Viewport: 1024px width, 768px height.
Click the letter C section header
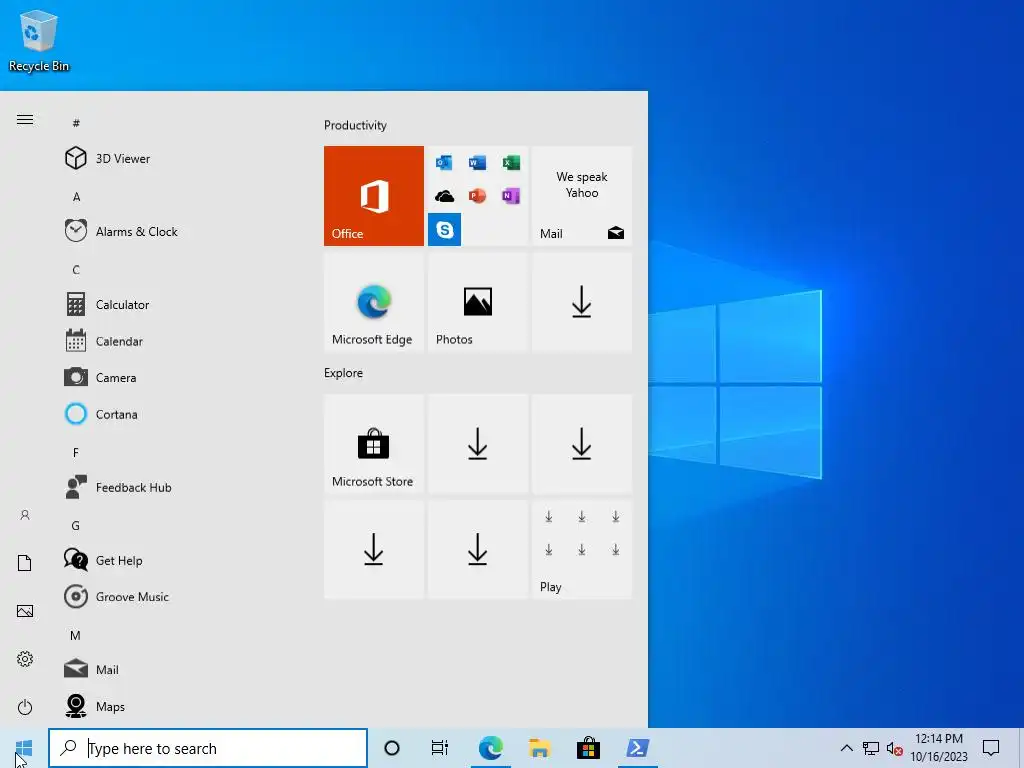pos(76,270)
